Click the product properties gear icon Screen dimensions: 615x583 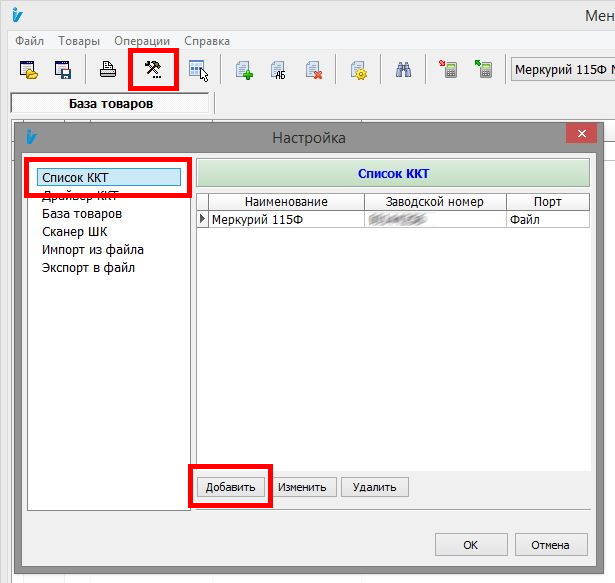coord(358,70)
